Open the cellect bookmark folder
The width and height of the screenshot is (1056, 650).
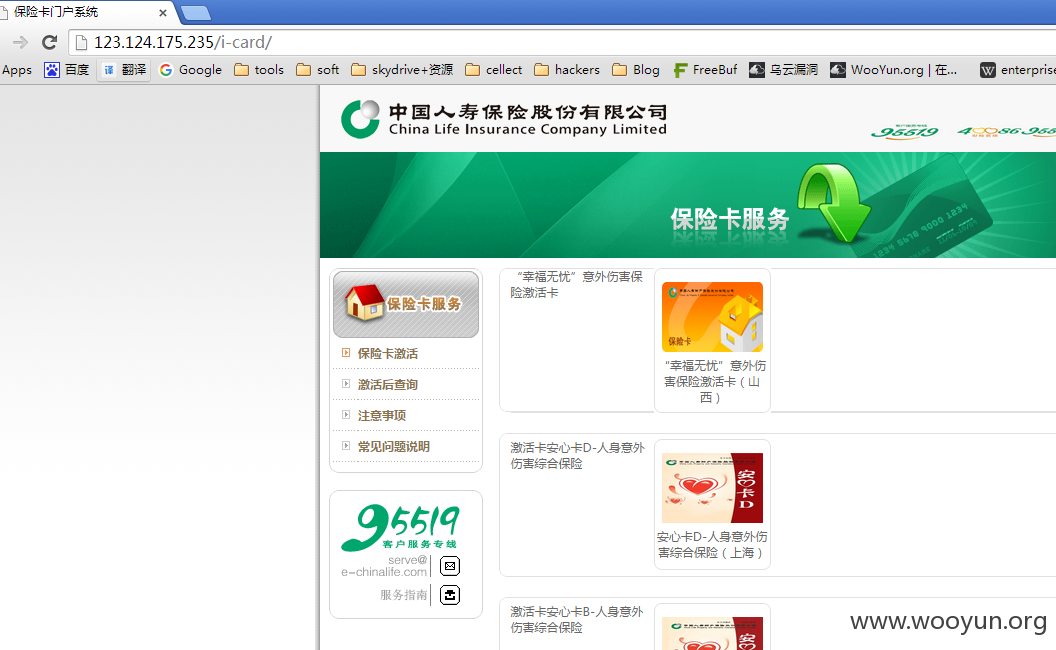pos(494,69)
